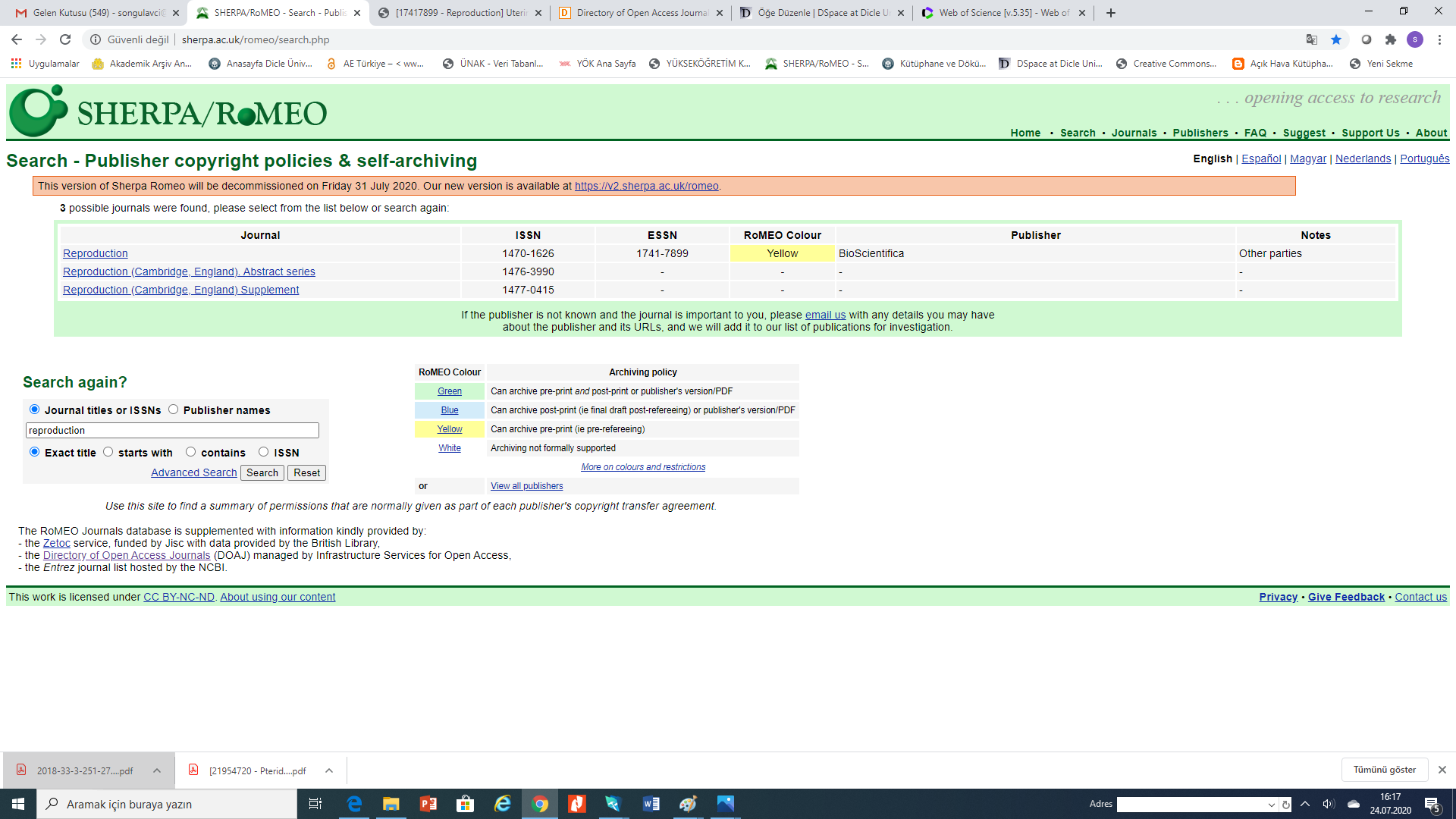This screenshot has width=1456, height=819.
Task: Reload the page with the refresh icon
Action: [65, 39]
